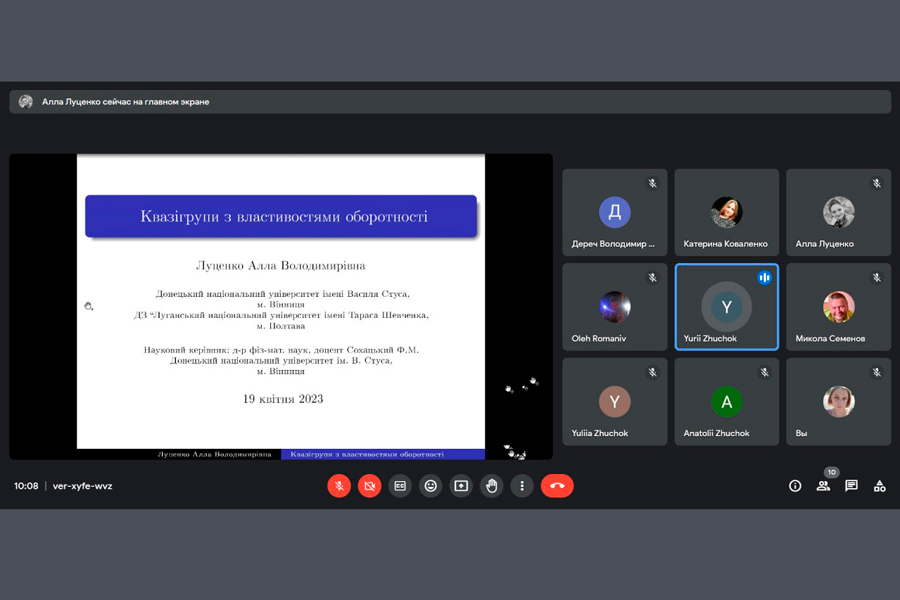Raise hand with the hand icon
The image size is (900, 600).
click(x=491, y=486)
